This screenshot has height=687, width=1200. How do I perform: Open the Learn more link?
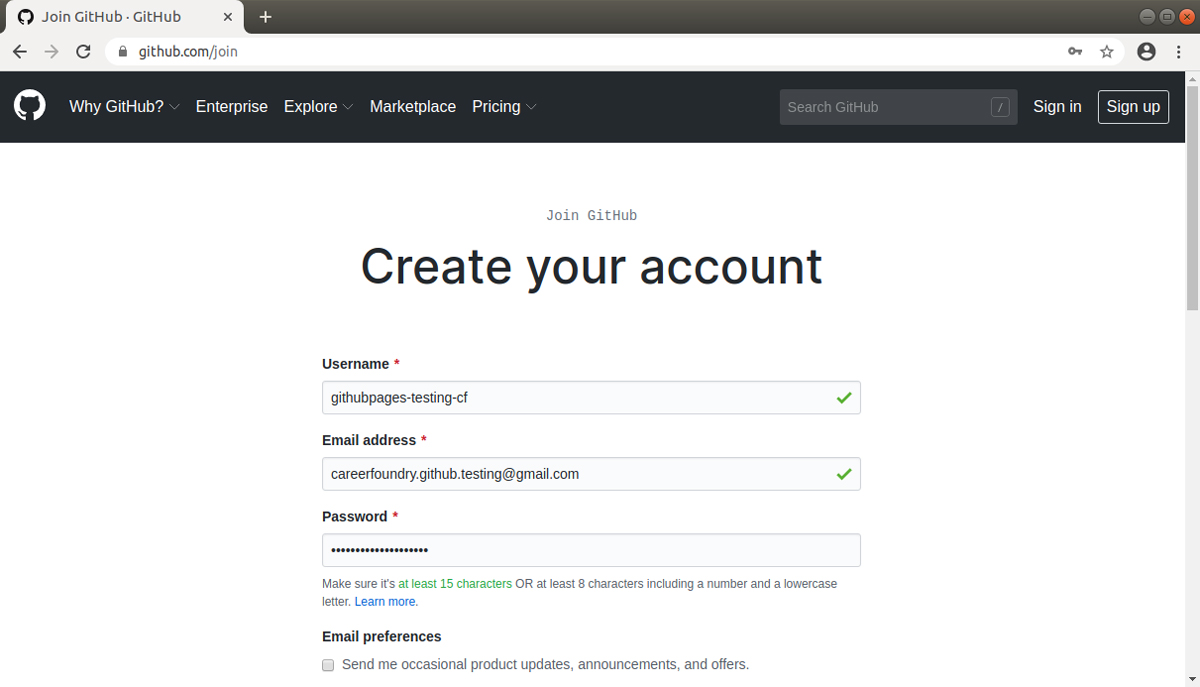[x=385, y=601]
